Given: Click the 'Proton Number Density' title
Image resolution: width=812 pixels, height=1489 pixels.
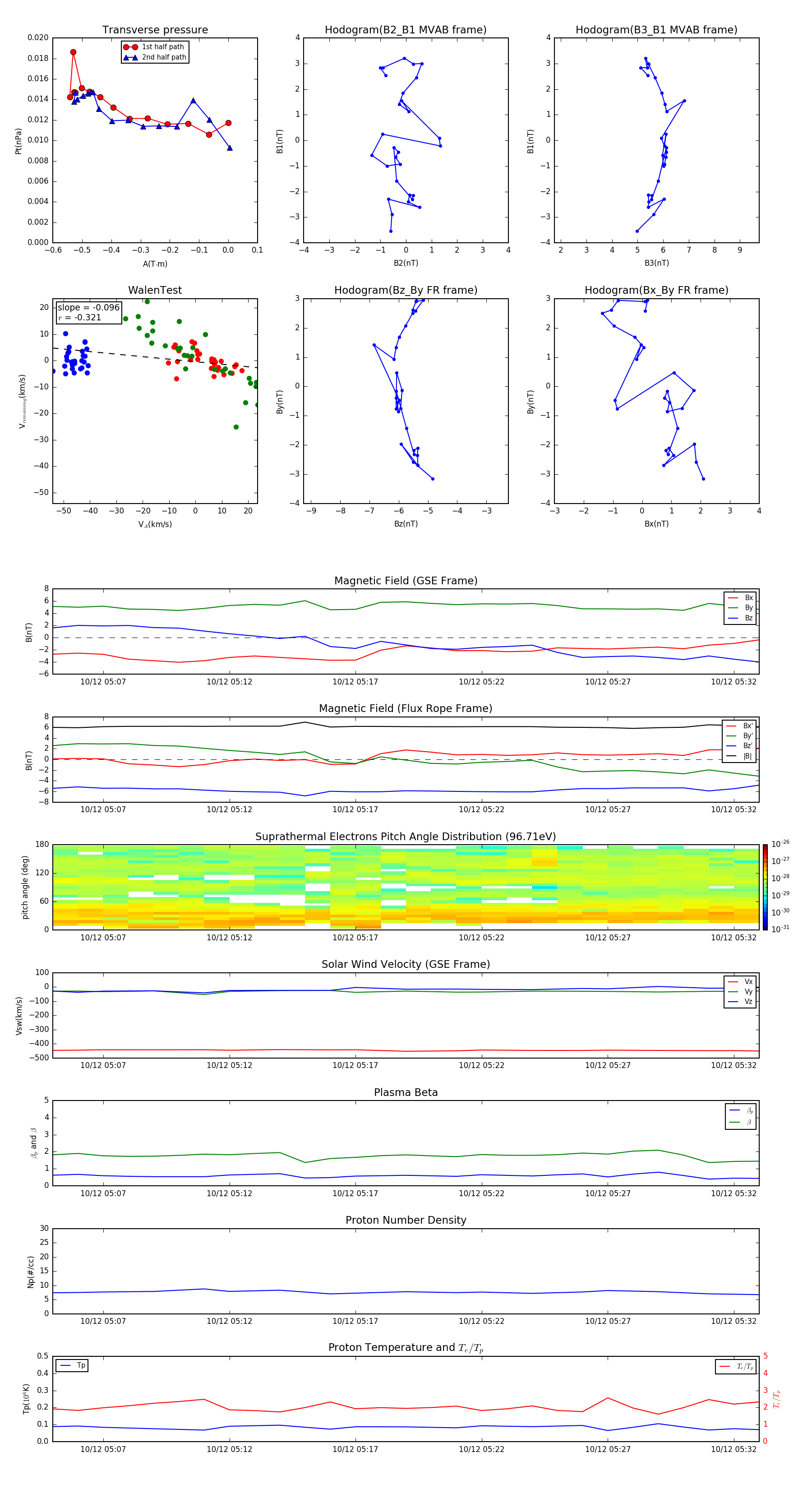Looking at the screenshot, I should click(406, 1221).
